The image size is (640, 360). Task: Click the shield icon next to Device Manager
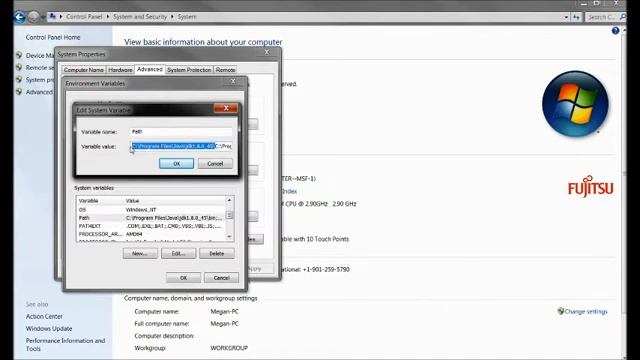(x=19, y=55)
